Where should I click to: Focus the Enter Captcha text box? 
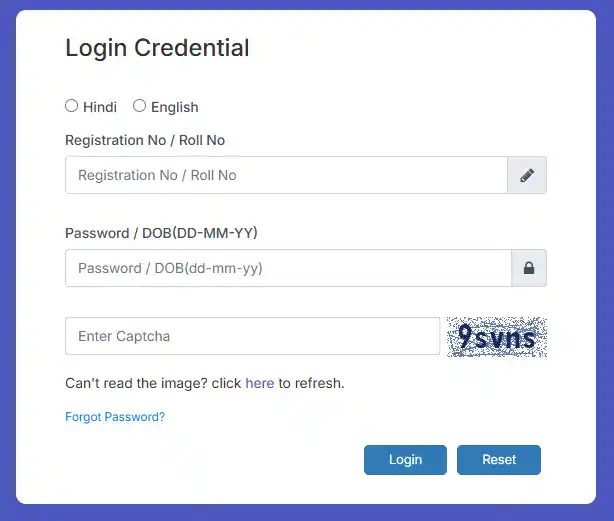click(x=252, y=336)
